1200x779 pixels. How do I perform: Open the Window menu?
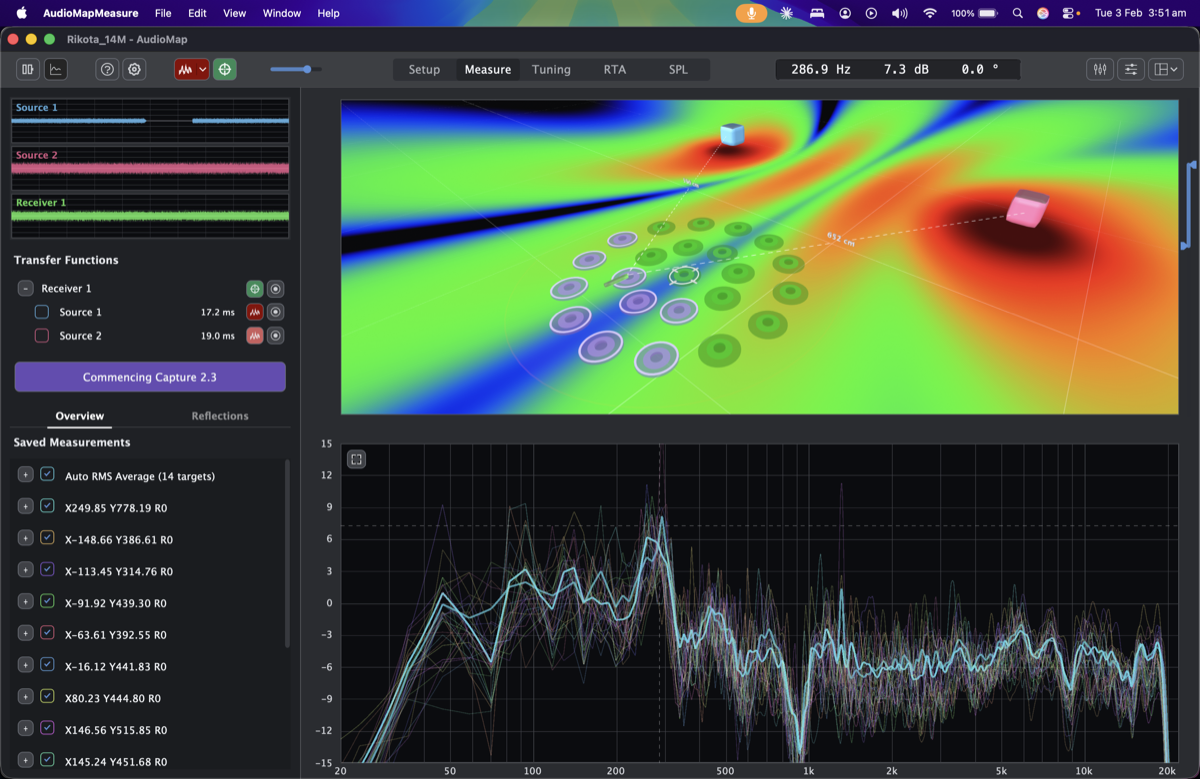pyautogui.click(x=282, y=13)
